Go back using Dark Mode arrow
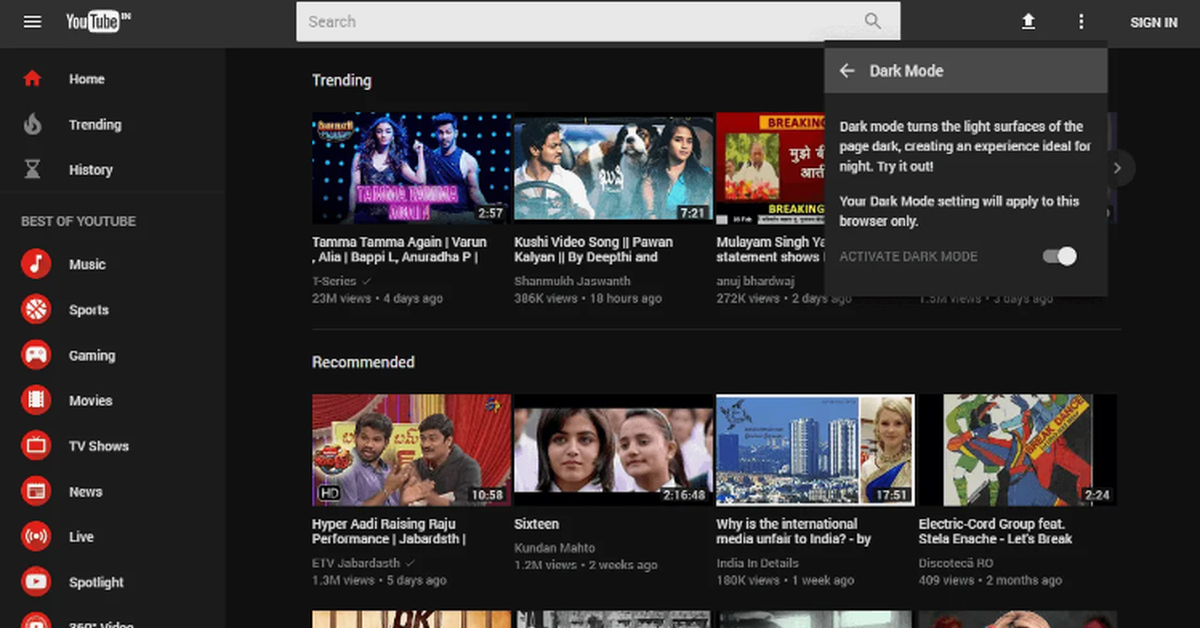Viewport: 1200px width, 628px height. click(847, 71)
